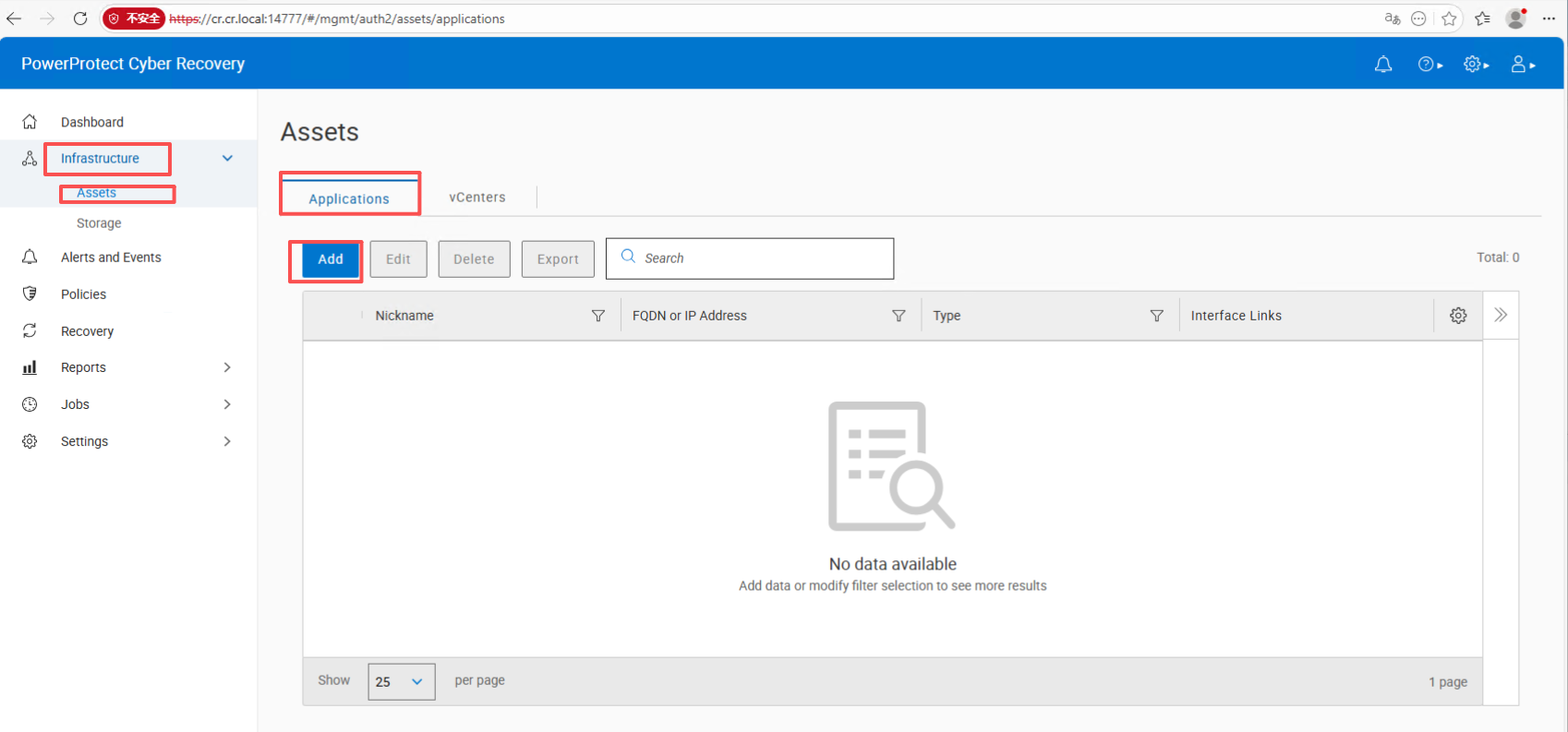Click the Delete button

pyautogui.click(x=474, y=259)
